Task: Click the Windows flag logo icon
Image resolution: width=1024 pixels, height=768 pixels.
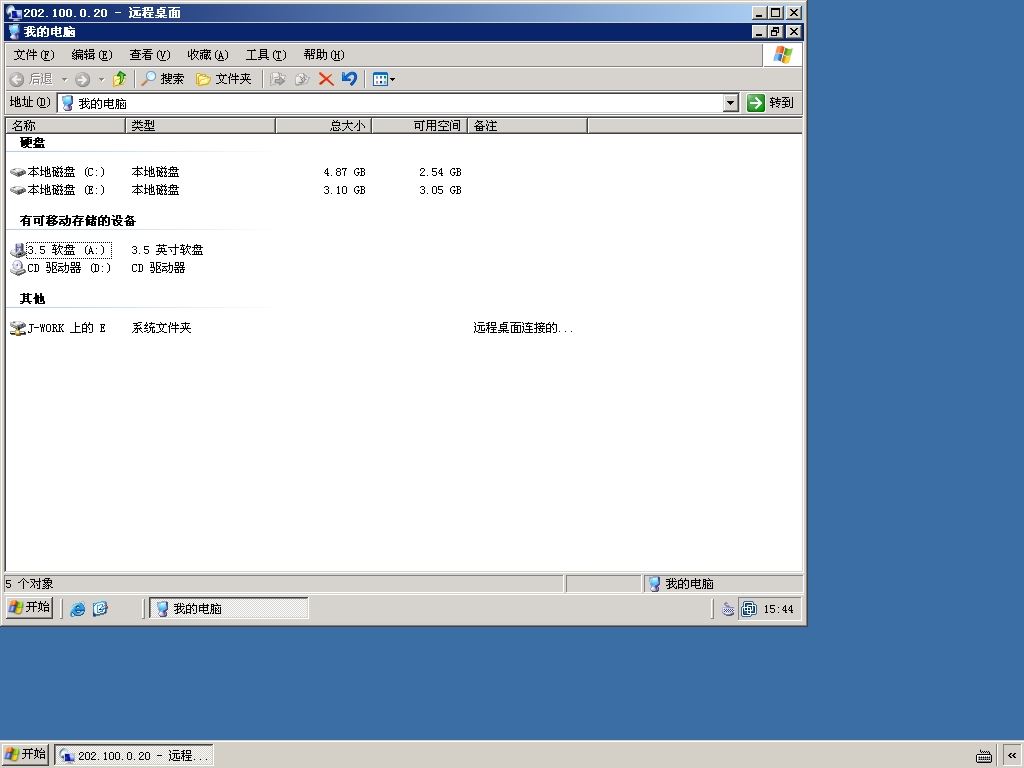Action: (782, 55)
